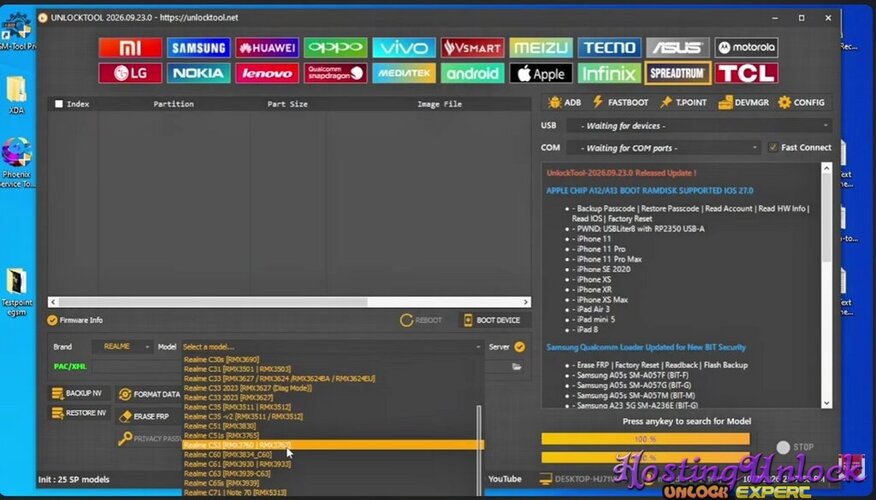Open the FASTBOOT tab
876x500 pixels.
coord(620,103)
